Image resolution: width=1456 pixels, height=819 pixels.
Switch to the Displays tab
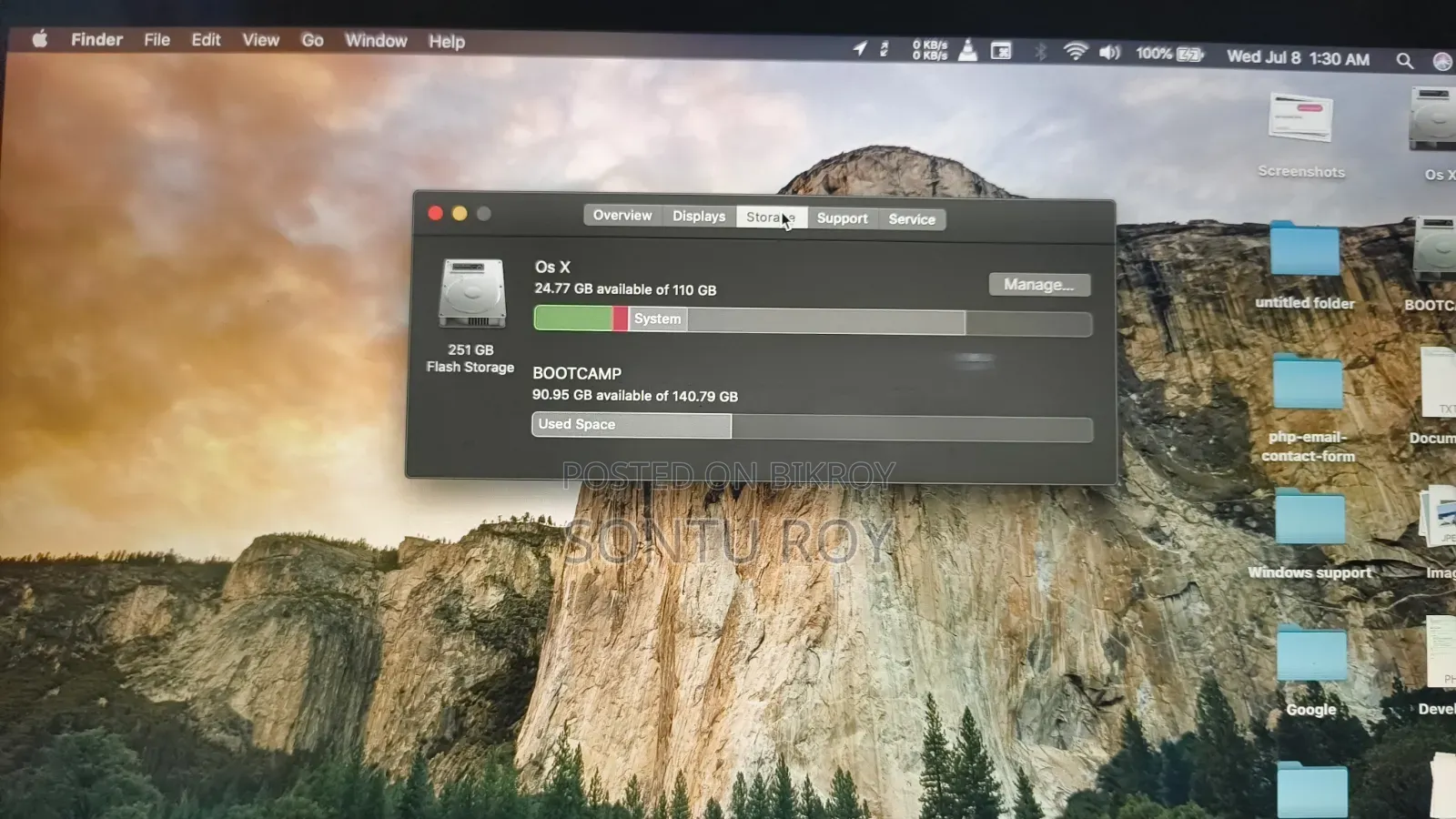pyautogui.click(x=699, y=217)
